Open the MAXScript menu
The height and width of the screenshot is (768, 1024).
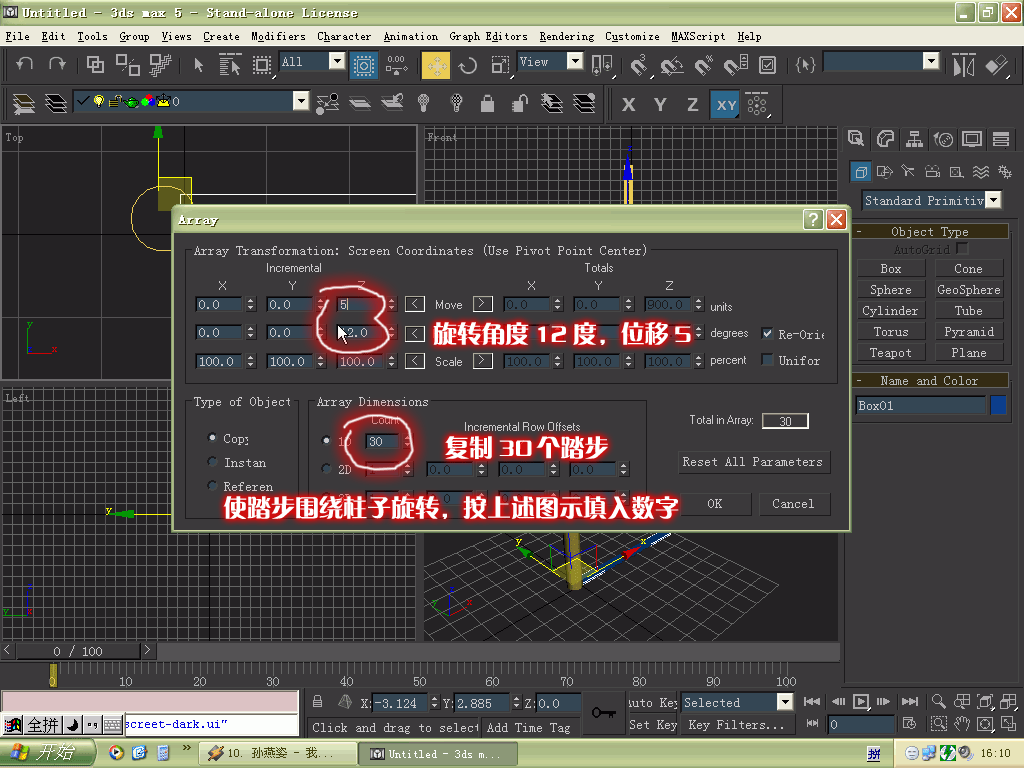click(x=698, y=37)
